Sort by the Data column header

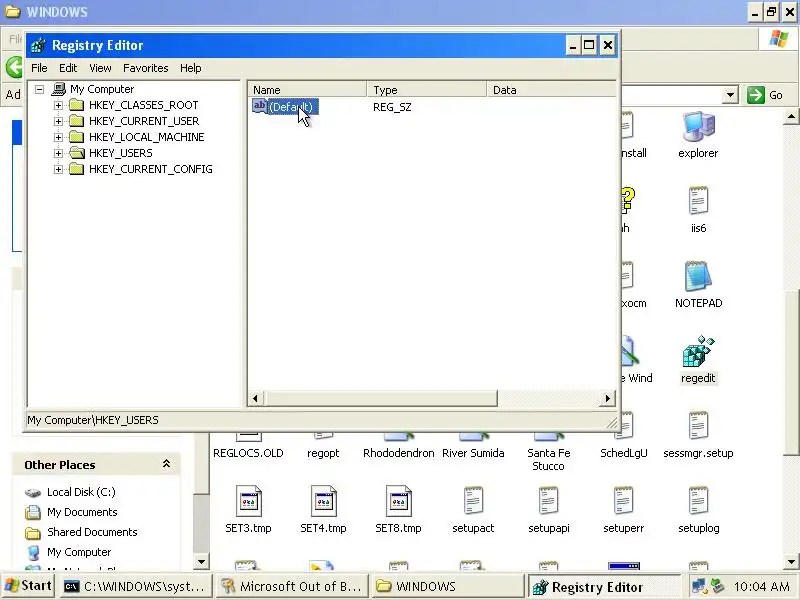pyautogui.click(x=551, y=90)
